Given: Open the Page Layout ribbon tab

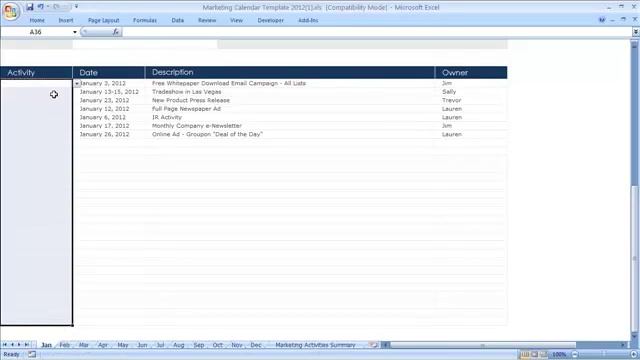Looking at the screenshot, I should pyautogui.click(x=104, y=20).
